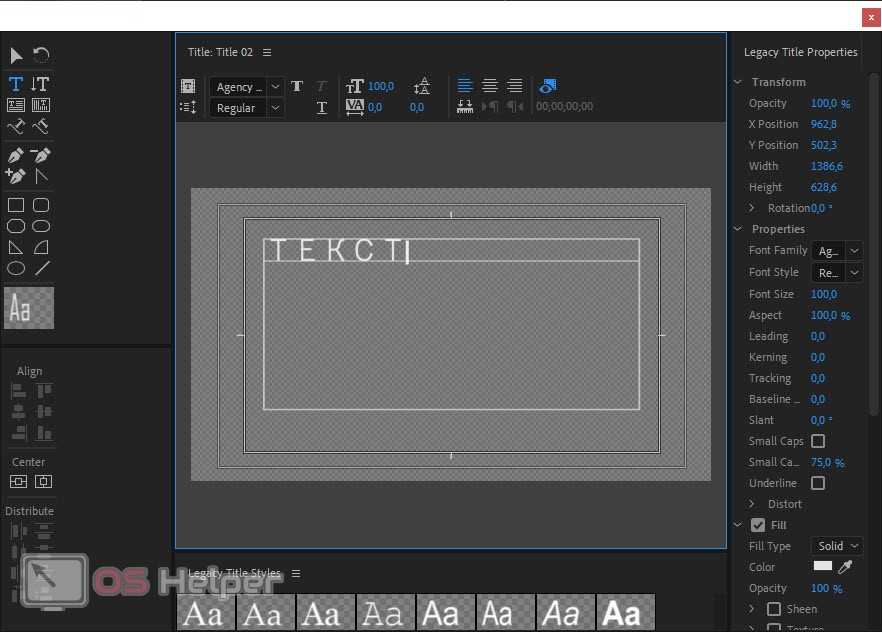This screenshot has height=632, width=882.
Task: Select the Selection arrow tool
Action: pyautogui.click(x=17, y=55)
